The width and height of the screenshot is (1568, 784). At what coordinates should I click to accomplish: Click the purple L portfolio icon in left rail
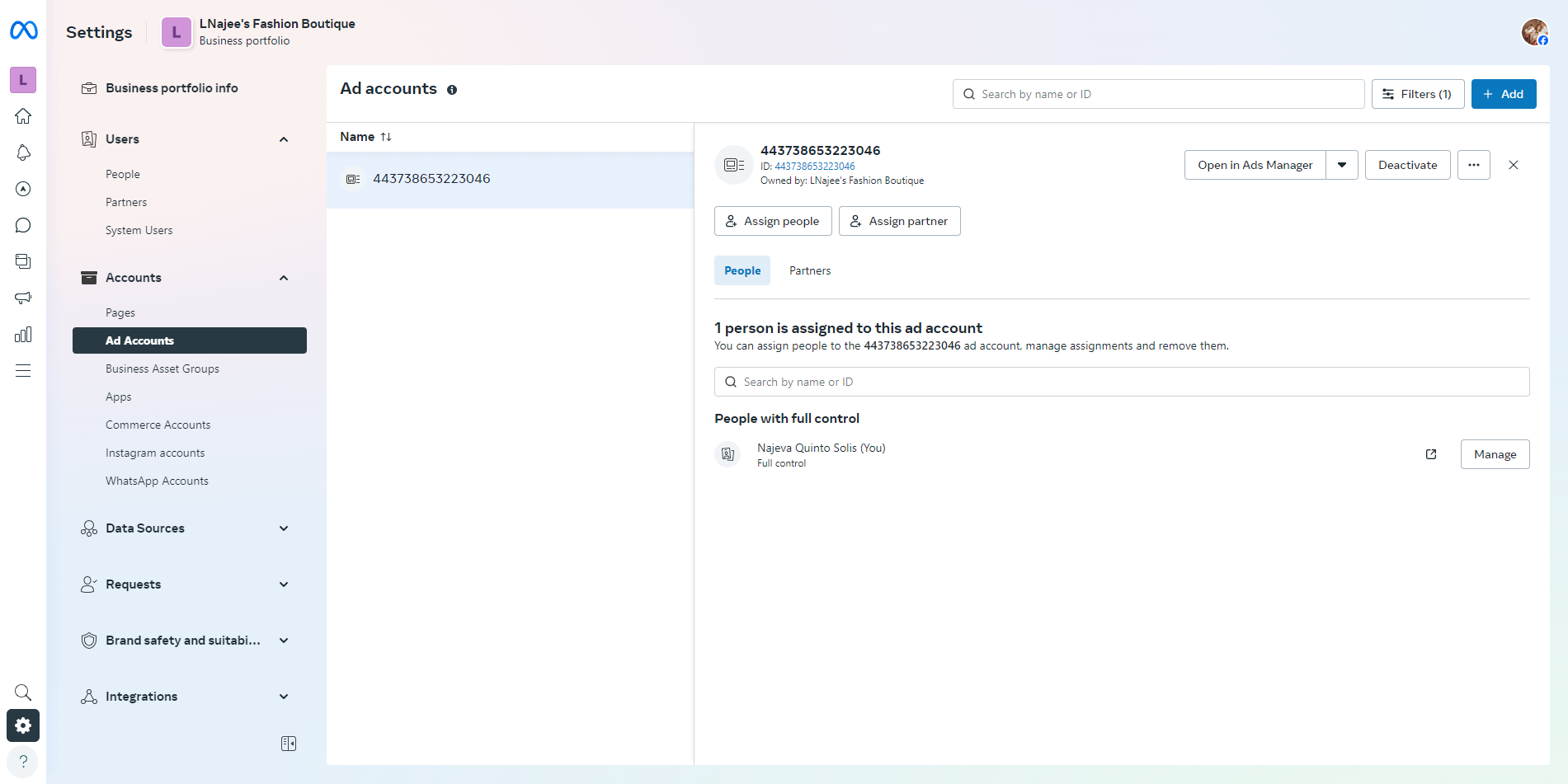[23, 80]
